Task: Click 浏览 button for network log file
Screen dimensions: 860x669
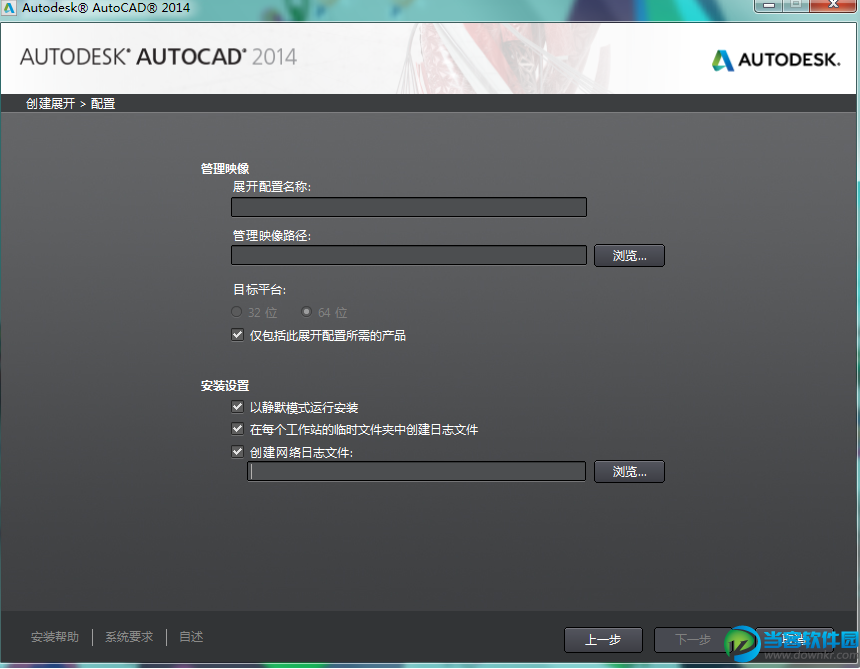Action: coord(629,472)
